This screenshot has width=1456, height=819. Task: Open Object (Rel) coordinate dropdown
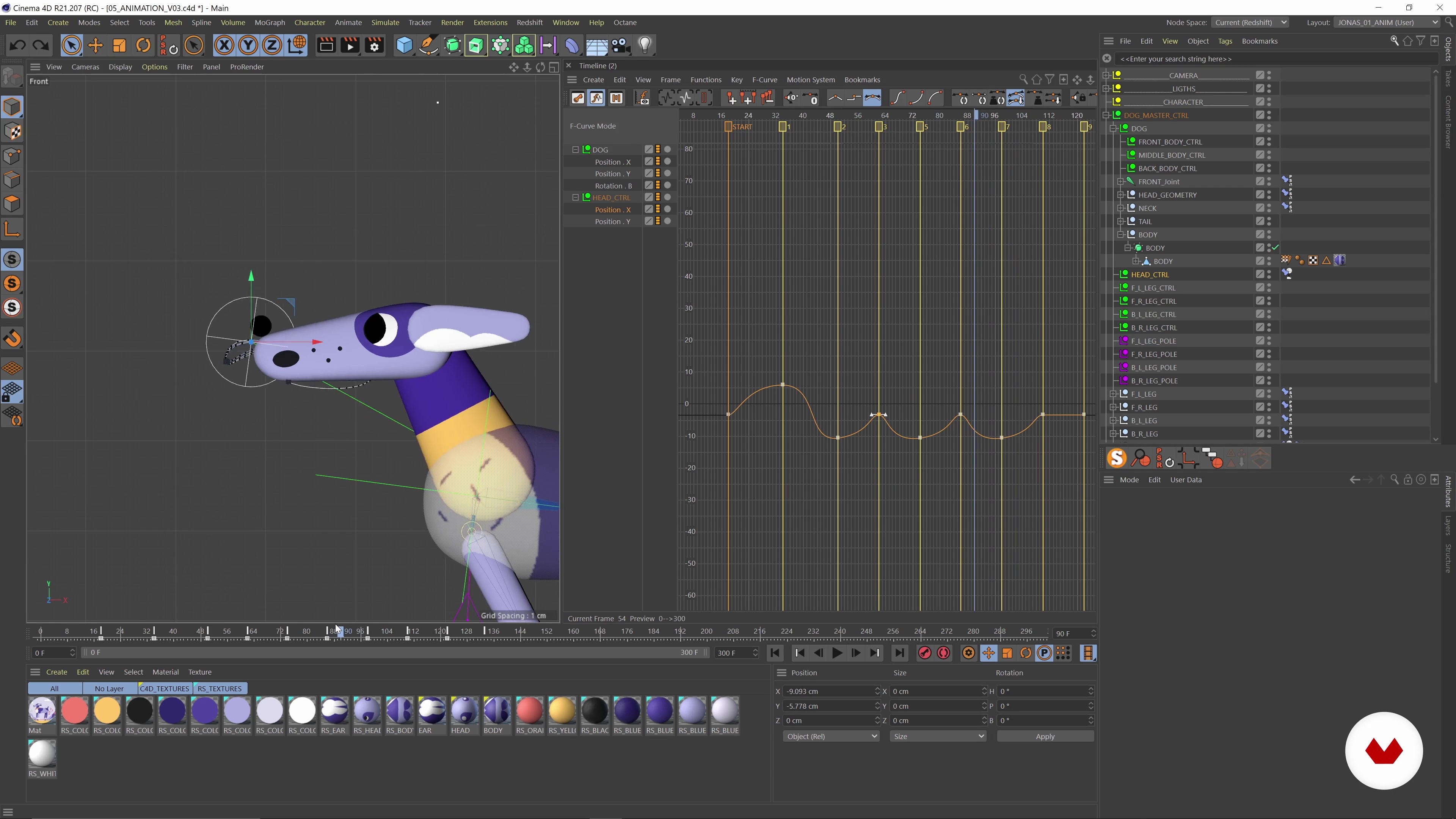[x=831, y=736]
